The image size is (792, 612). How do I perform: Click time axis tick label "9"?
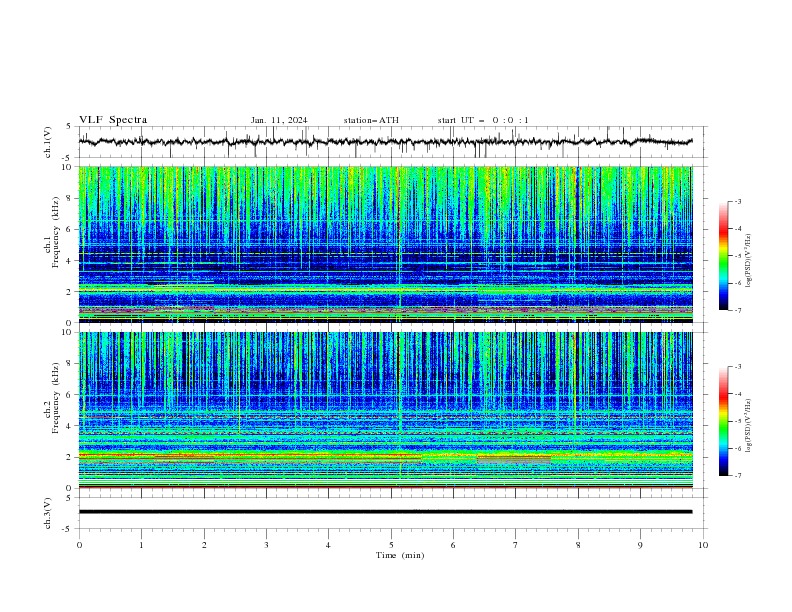click(640, 545)
